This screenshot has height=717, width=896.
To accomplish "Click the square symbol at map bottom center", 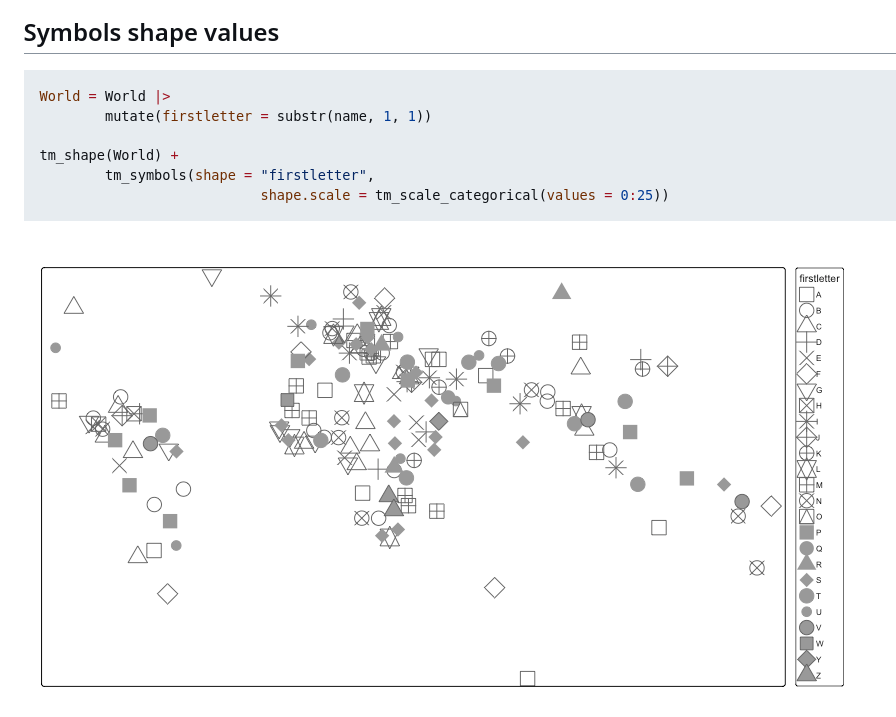I will [x=527, y=678].
